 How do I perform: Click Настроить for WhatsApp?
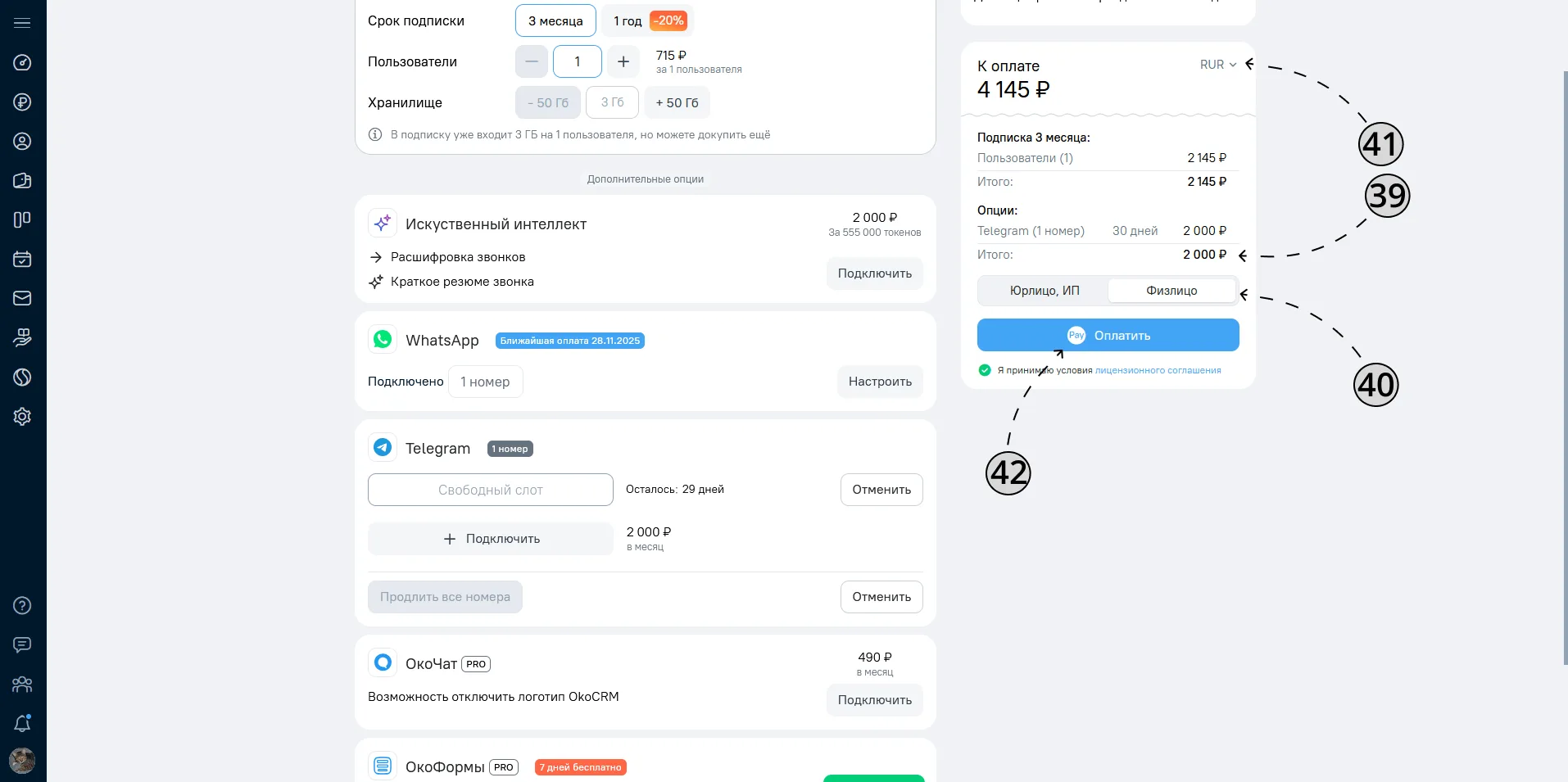coord(880,382)
